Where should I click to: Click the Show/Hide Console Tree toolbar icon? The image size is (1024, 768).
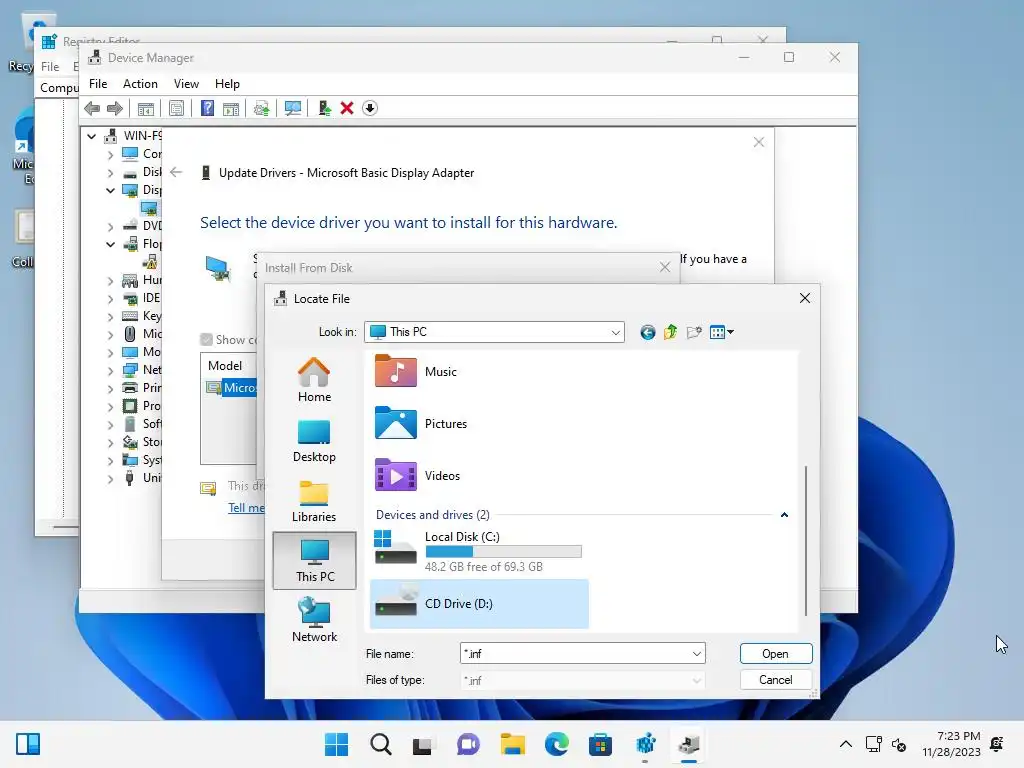(x=146, y=108)
